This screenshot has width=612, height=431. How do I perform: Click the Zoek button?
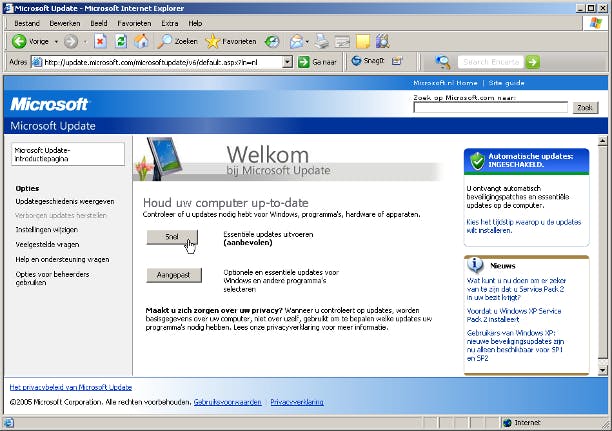pyautogui.click(x=585, y=108)
